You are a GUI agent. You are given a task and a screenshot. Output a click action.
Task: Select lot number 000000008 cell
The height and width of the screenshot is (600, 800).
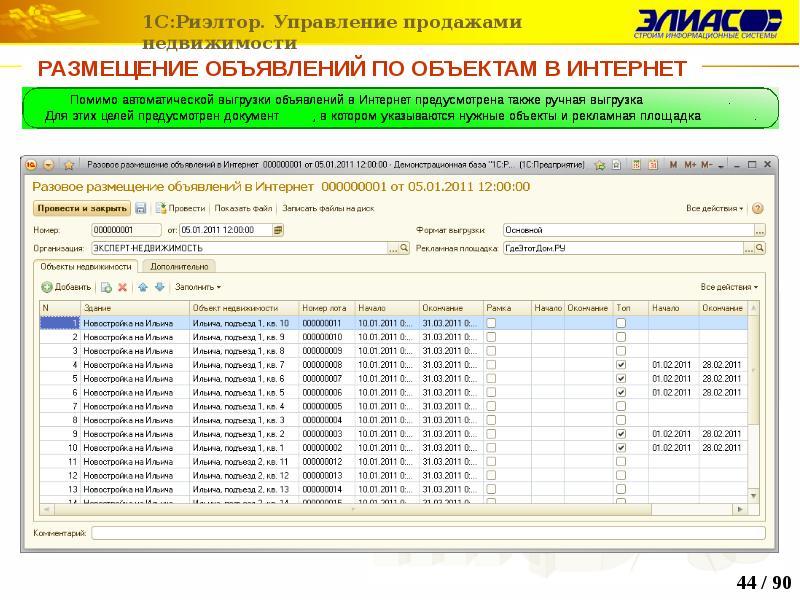[327, 365]
